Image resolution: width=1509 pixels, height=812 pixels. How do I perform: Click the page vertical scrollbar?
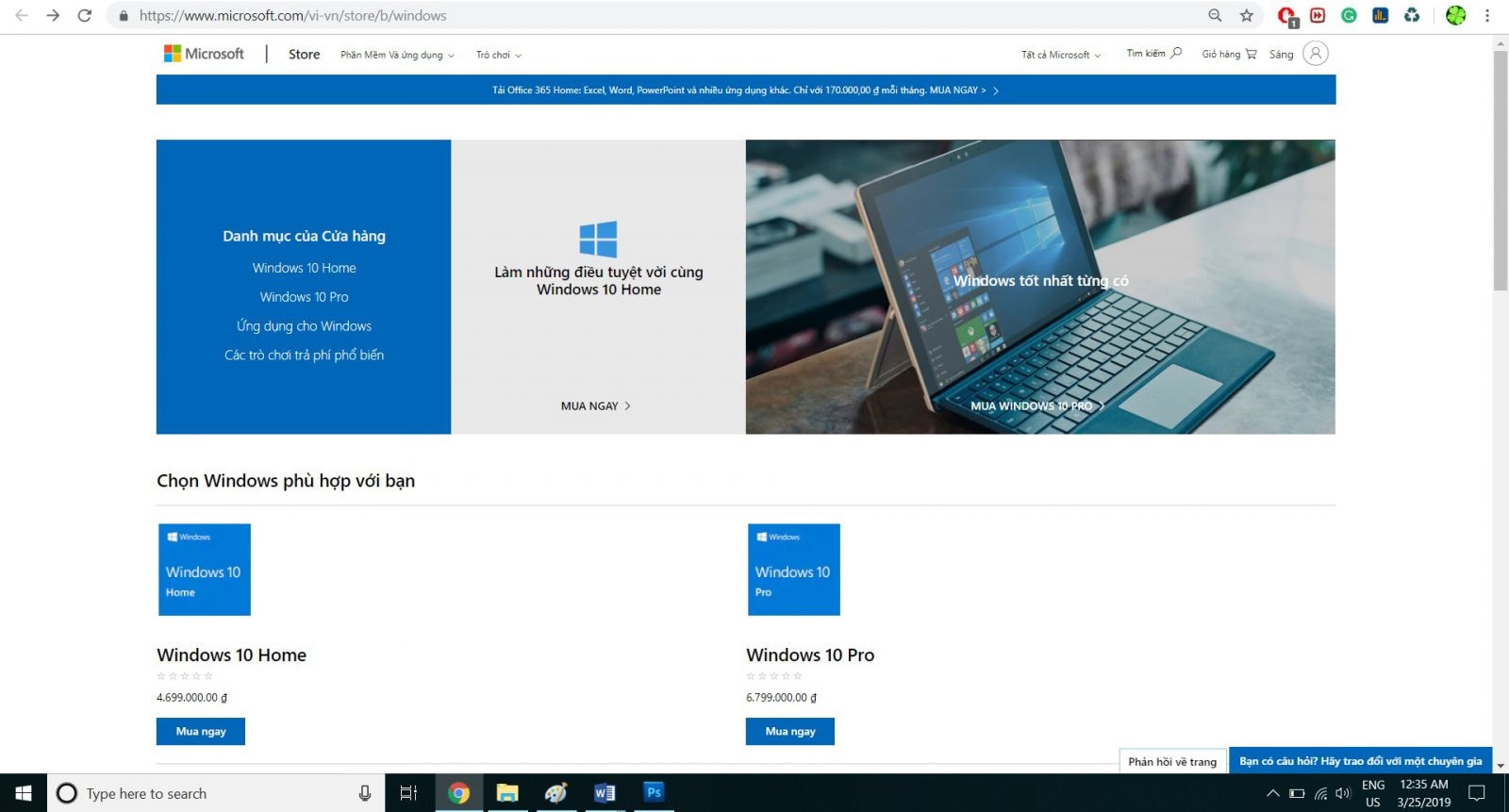tap(1501, 170)
